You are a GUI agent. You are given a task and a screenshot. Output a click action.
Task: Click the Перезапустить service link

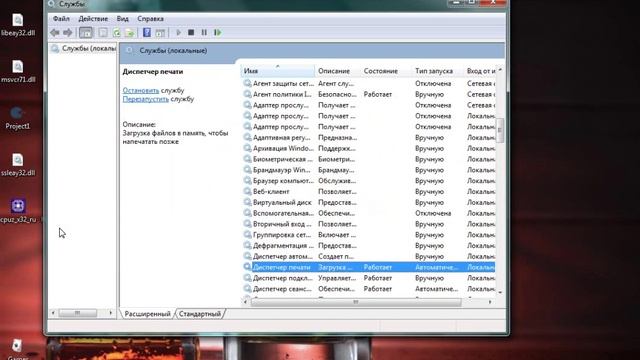pos(146,99)
